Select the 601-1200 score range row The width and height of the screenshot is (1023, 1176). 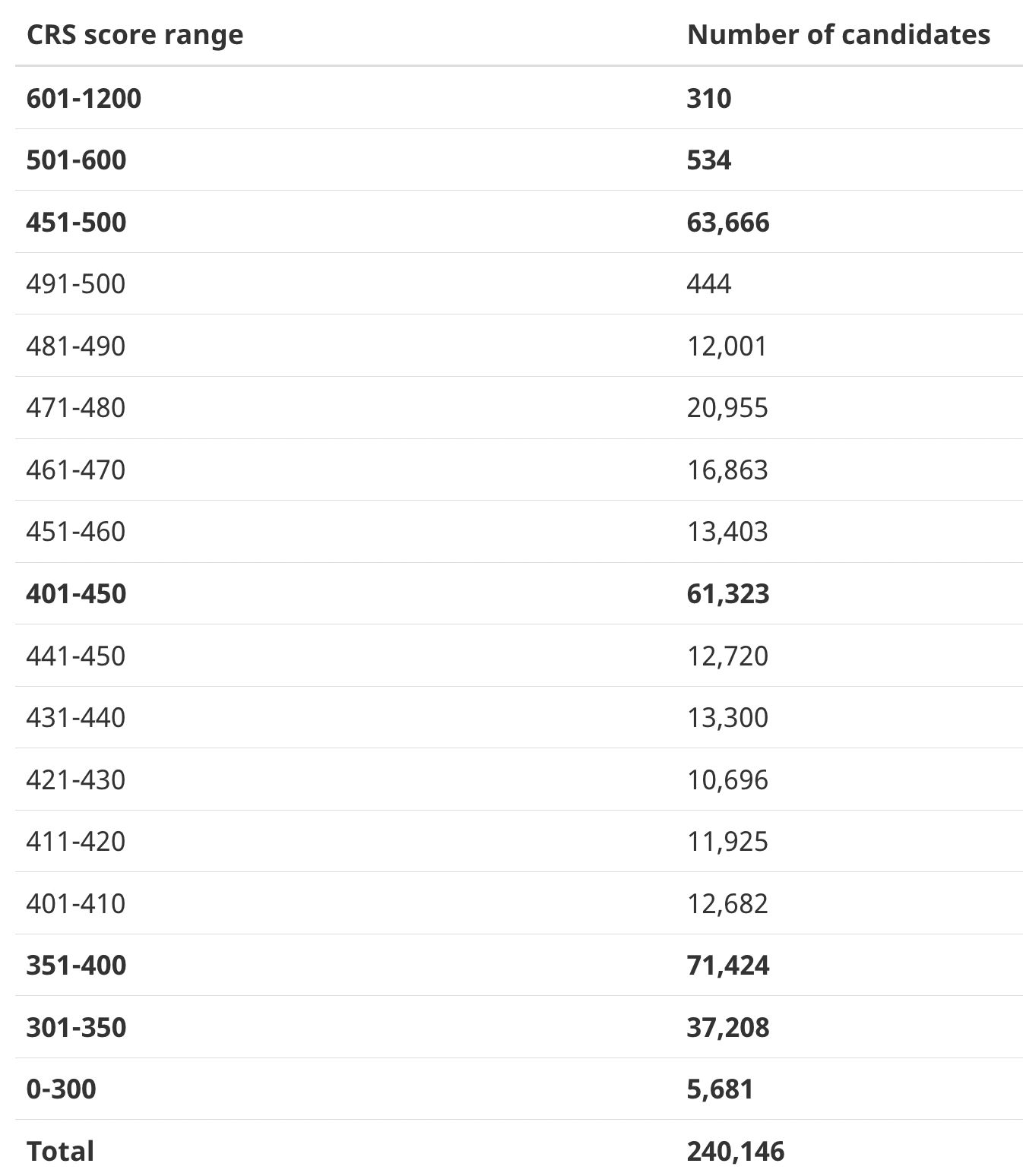84,98
